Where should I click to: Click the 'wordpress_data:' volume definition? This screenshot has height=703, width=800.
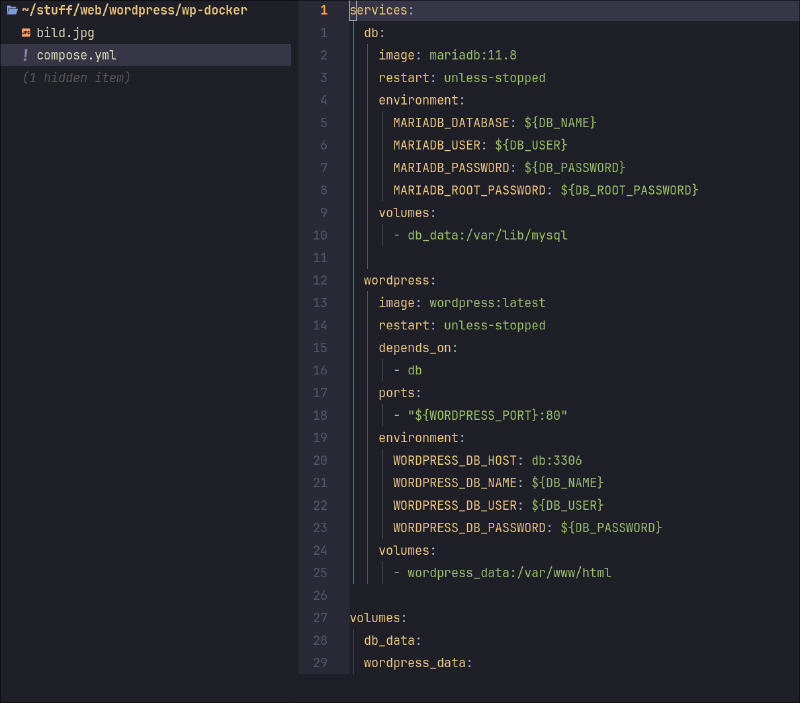pyautogui.click(x=418, y=663)
